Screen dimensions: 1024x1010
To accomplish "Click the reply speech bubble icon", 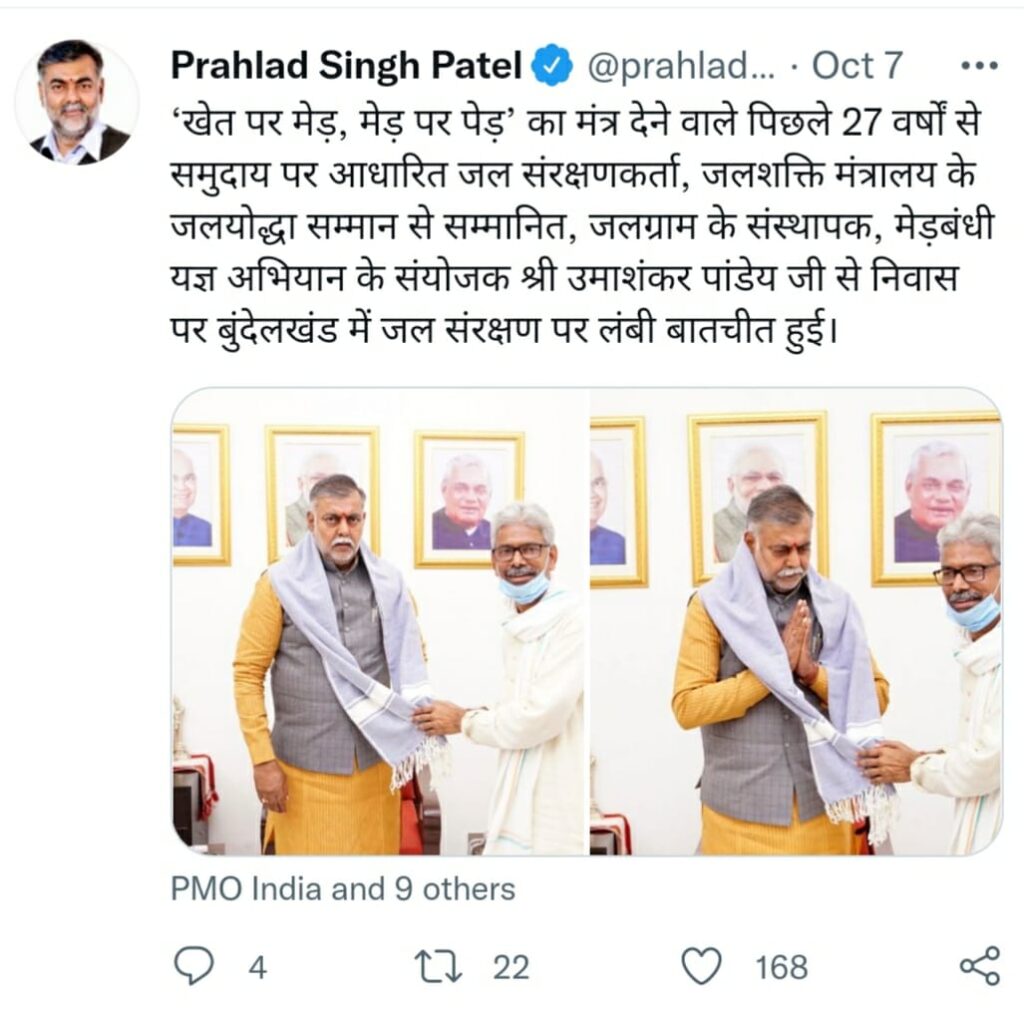I will (x=194, y=966).
